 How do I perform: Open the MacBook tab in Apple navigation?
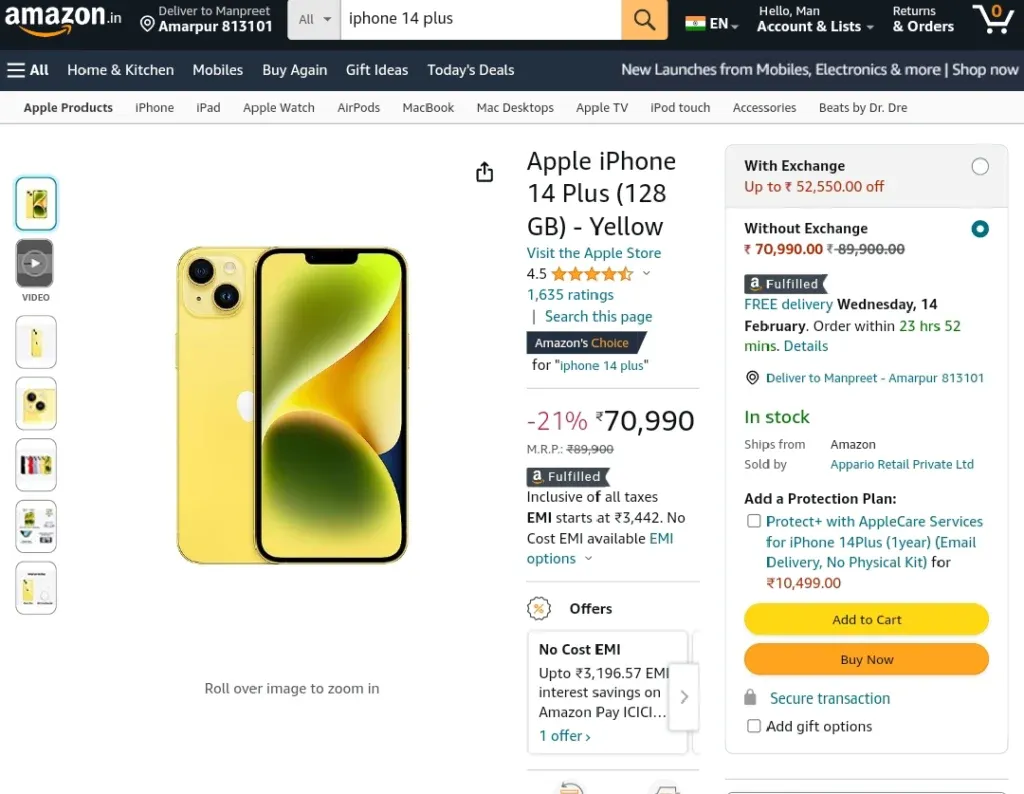click(x=428, y=108)
